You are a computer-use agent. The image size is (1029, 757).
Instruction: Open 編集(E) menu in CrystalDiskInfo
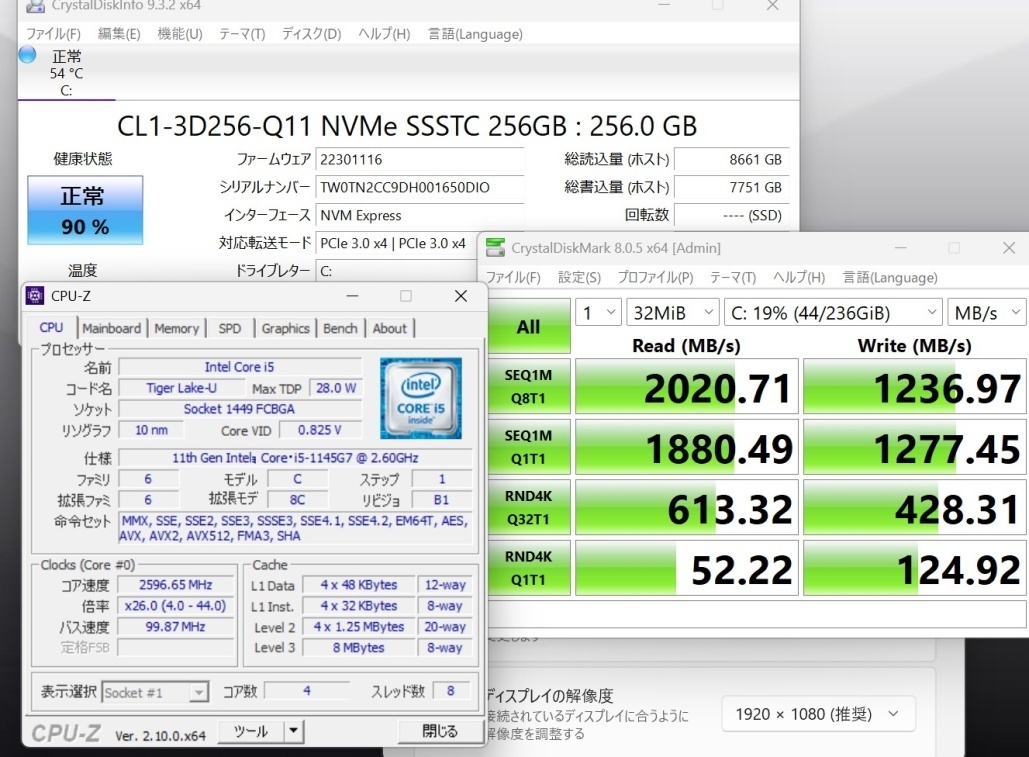point(119,33)
